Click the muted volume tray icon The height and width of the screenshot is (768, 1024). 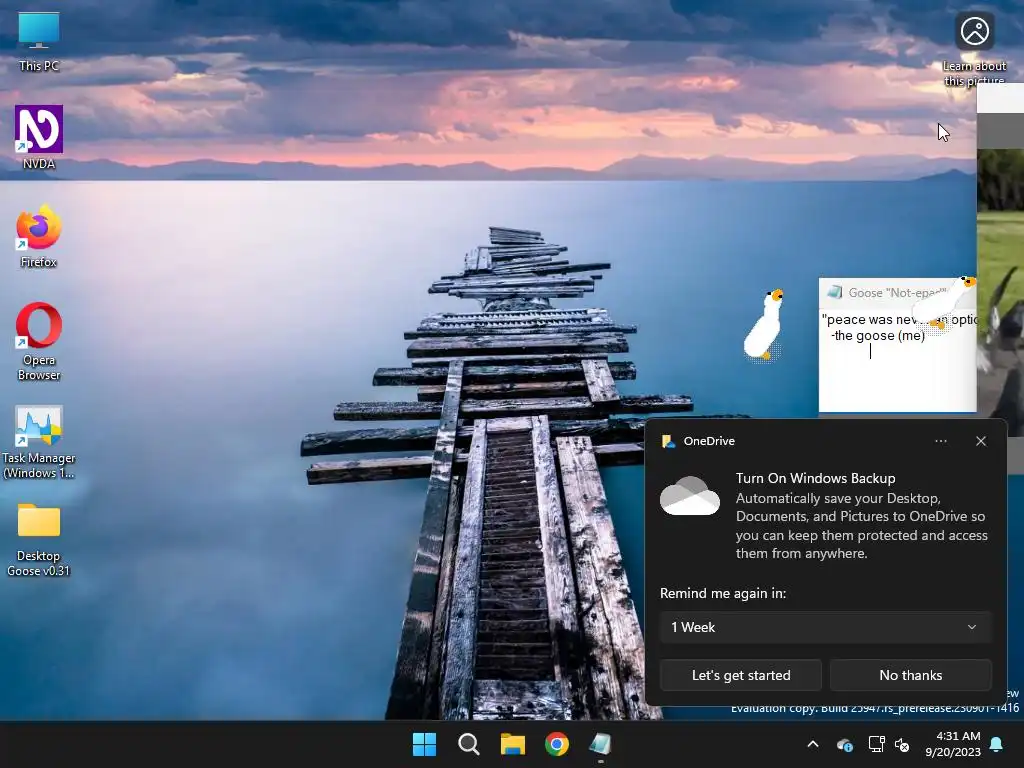pos(902,744)
